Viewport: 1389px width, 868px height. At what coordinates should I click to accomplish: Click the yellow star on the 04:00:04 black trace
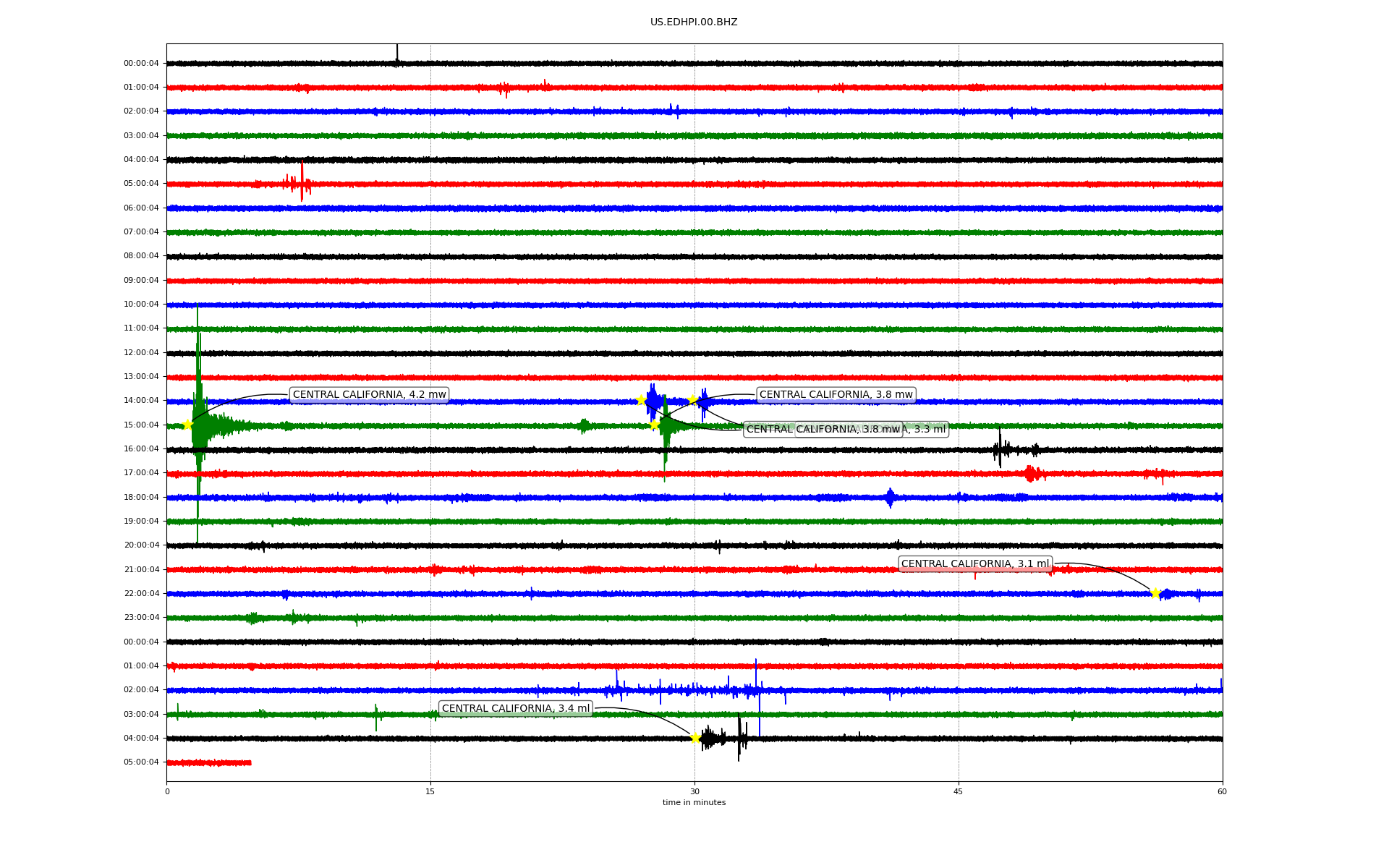click(x=695, y=738)
